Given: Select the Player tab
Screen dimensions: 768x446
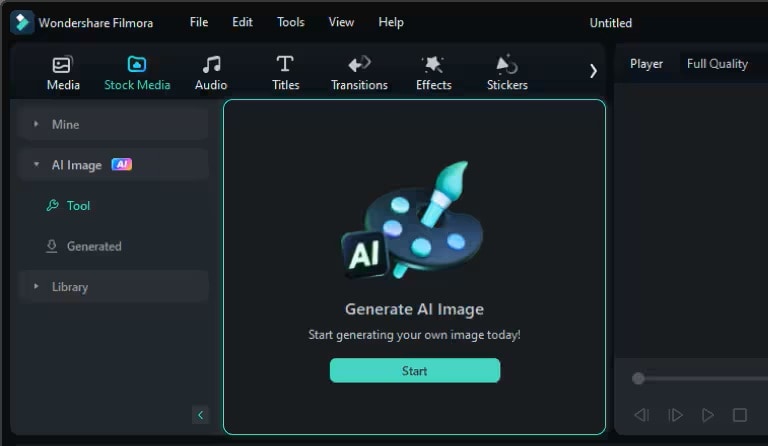Looking at the screenshot, I should pos(646,64).
